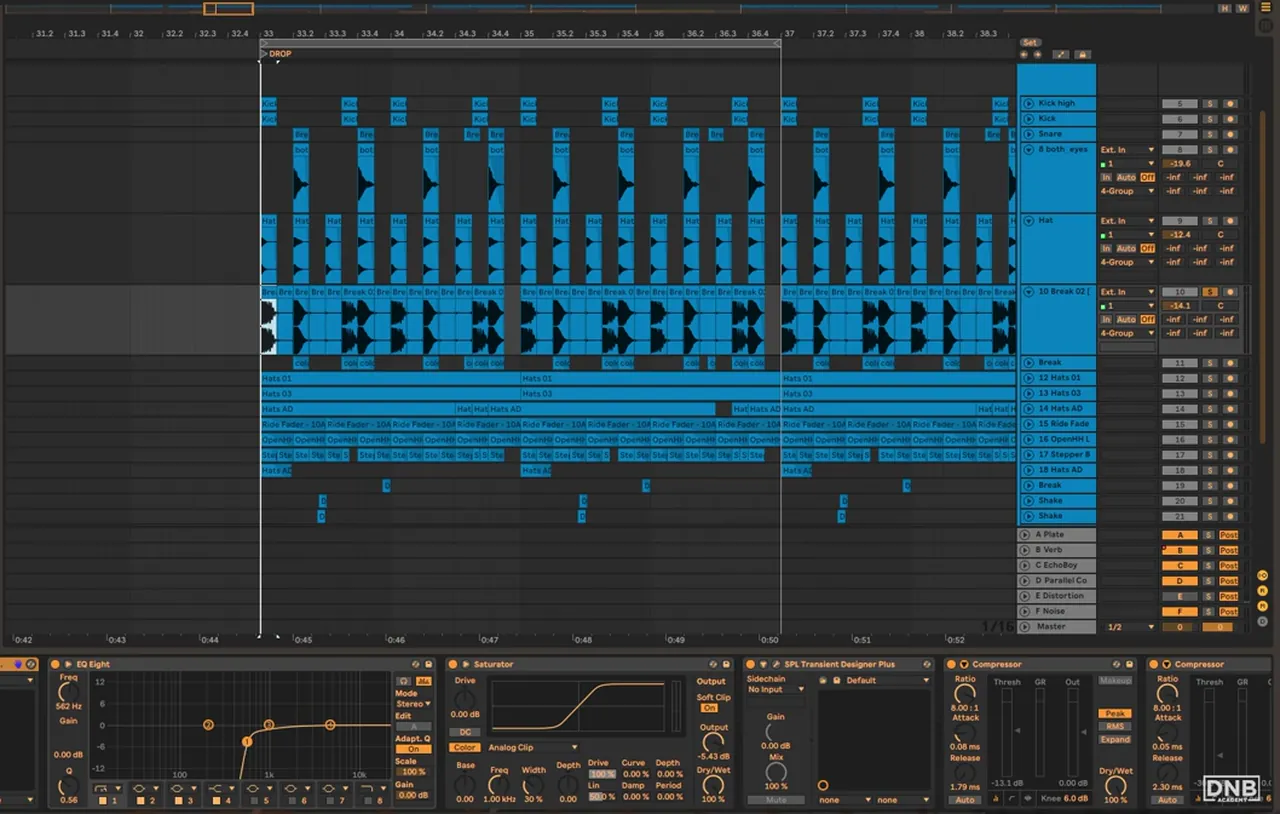Unfold the Master track
The height and width of the screenshot is (814, 1280).
tap(1024, 626)
